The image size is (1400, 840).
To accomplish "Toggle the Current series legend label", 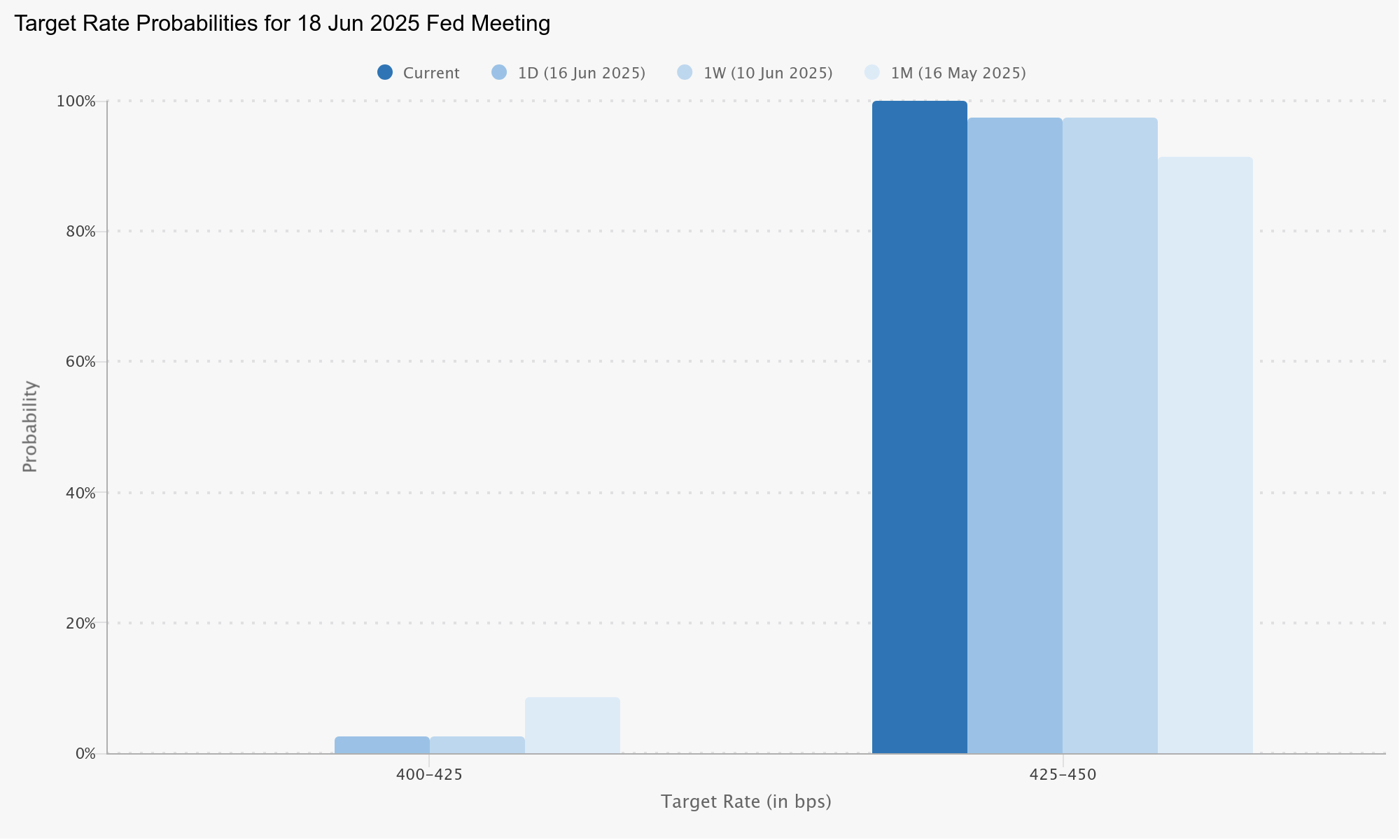I will point(431,73).
